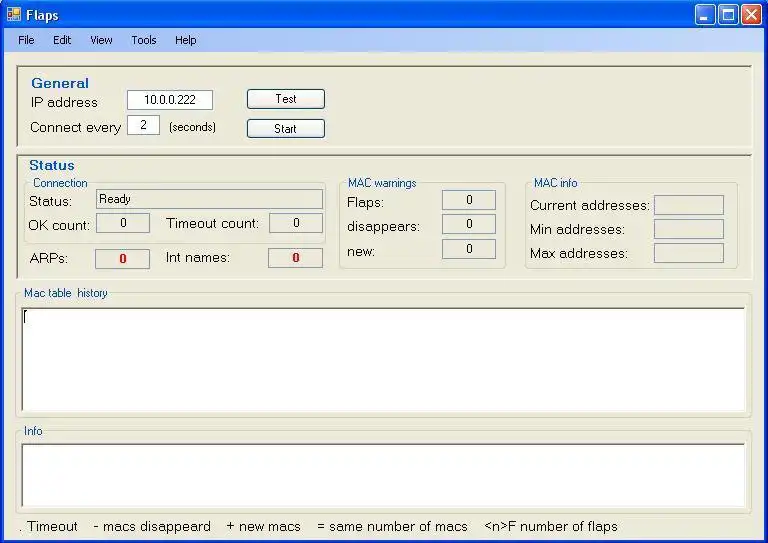Click the 'ARPs:' label
The height and width of the screenshot is (543, 768).
(49, 259)
